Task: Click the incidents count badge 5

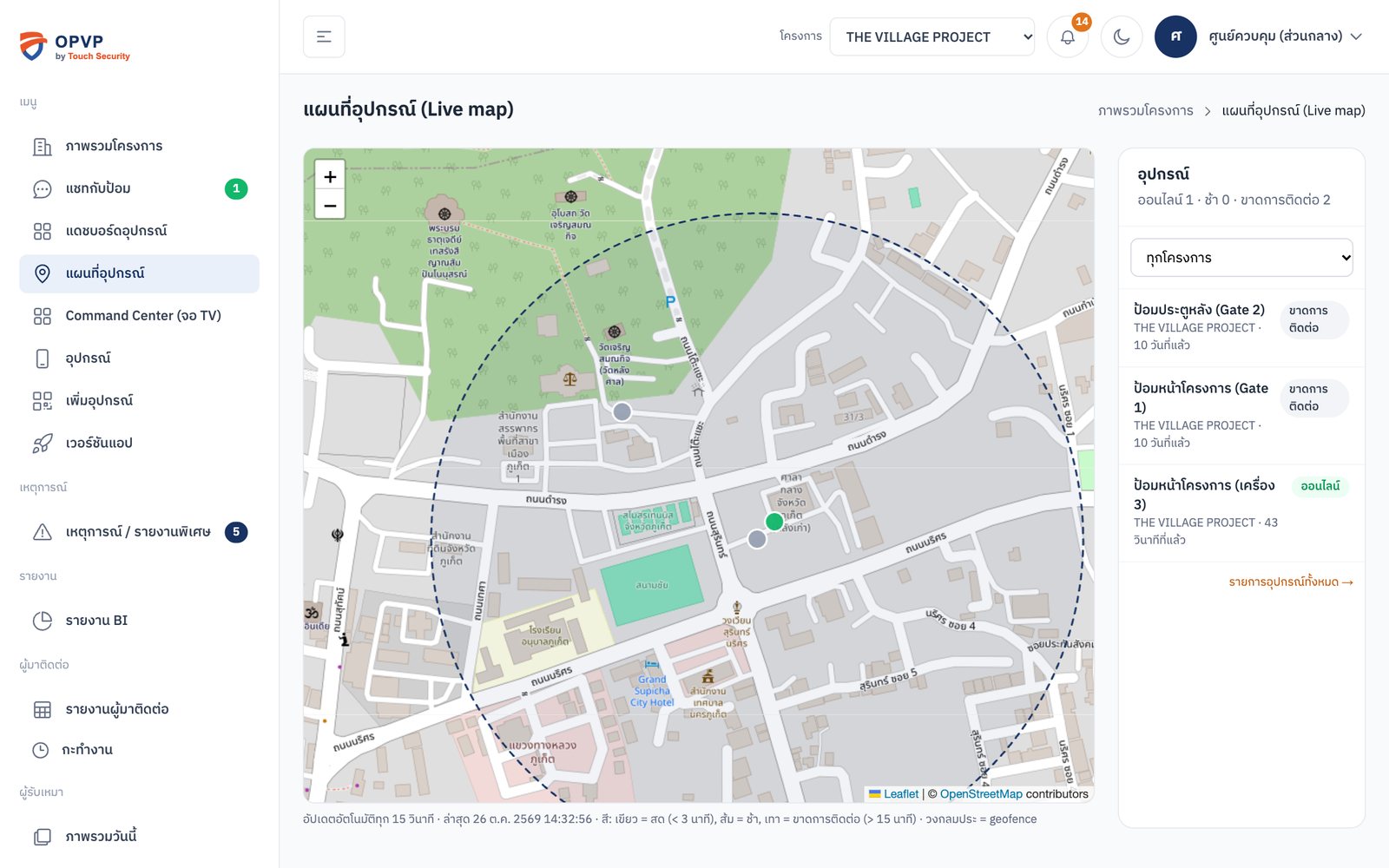Action: pos(236,532)
